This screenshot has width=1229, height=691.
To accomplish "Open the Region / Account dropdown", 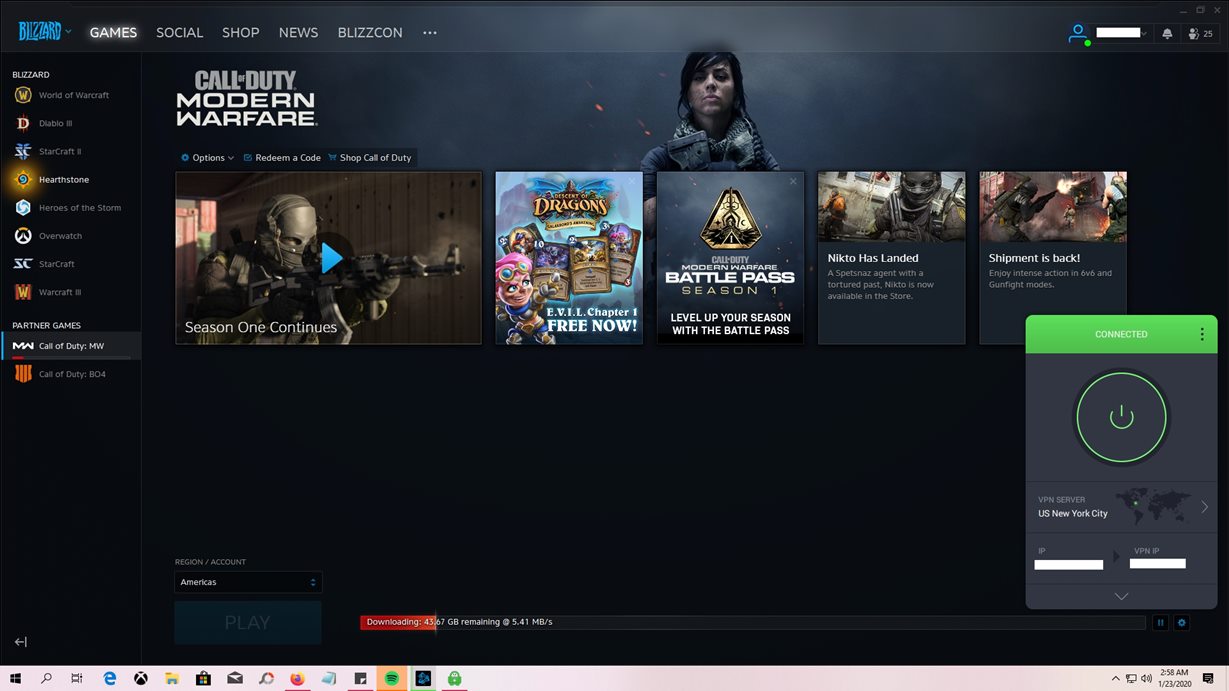I will 248,582.
